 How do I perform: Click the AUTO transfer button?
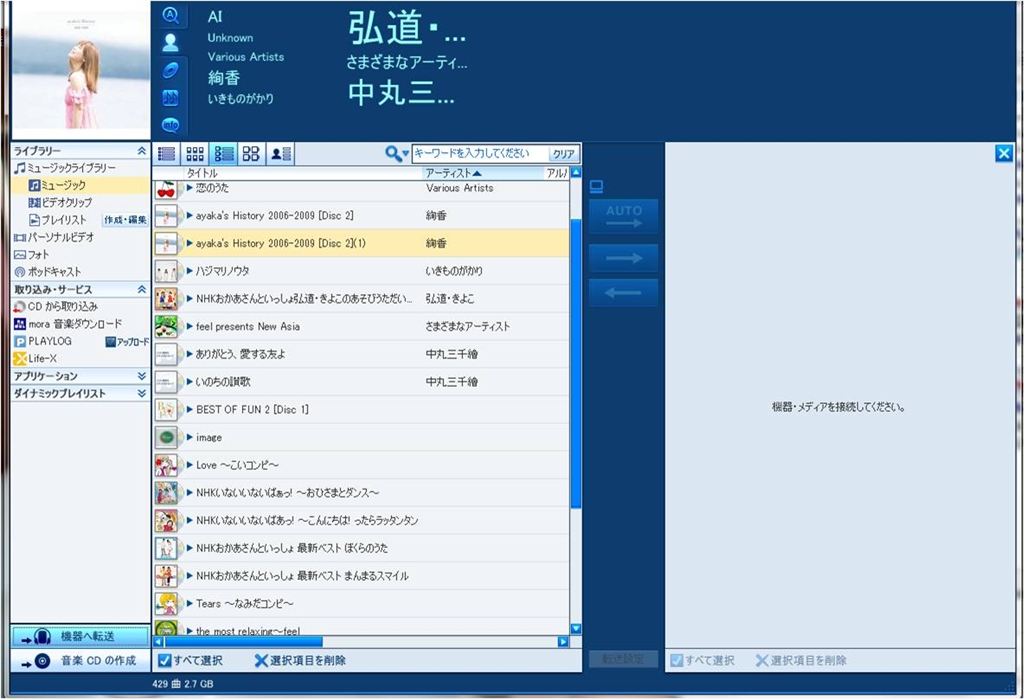(624, 216)
